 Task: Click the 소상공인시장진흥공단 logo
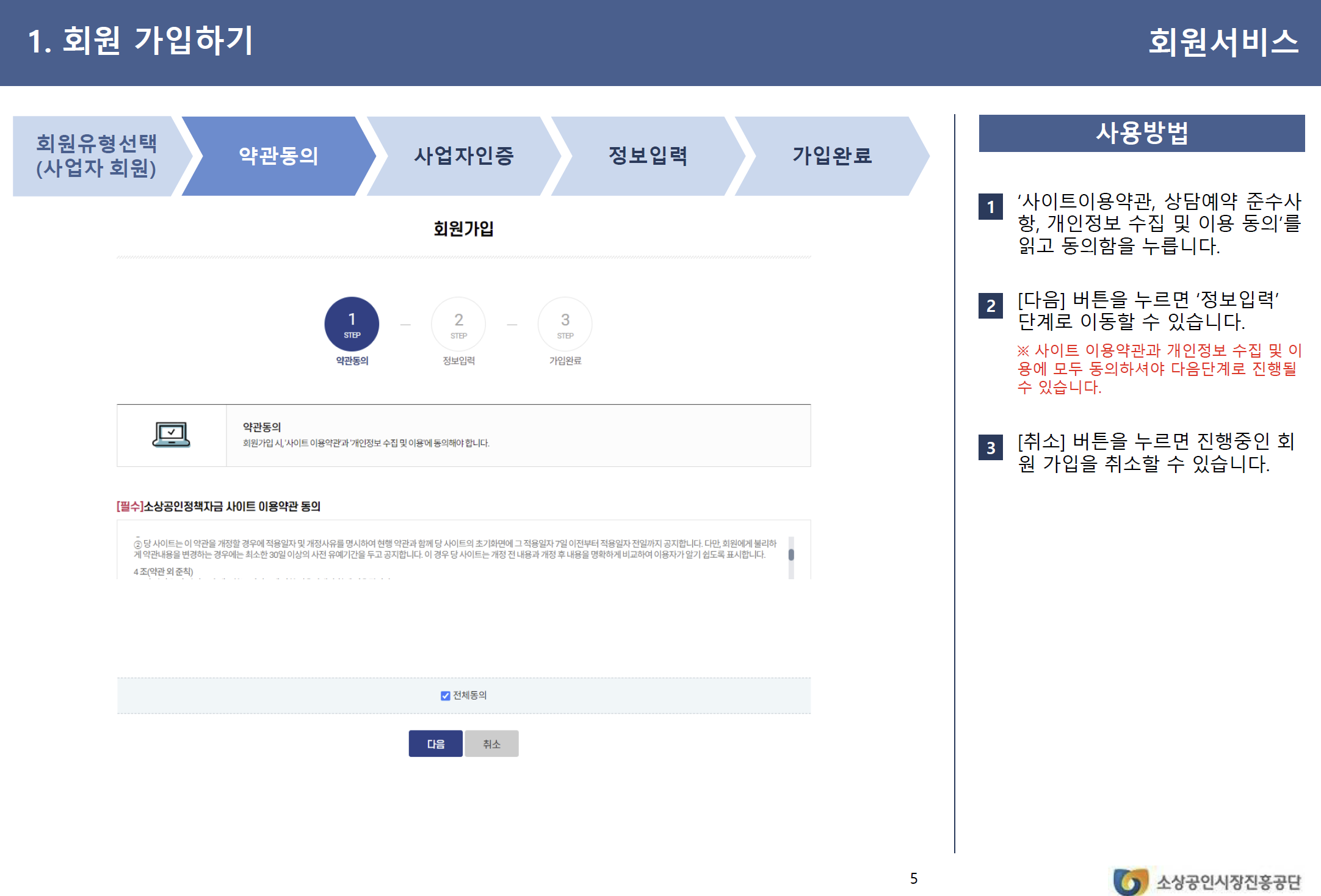click(1206, 881)
